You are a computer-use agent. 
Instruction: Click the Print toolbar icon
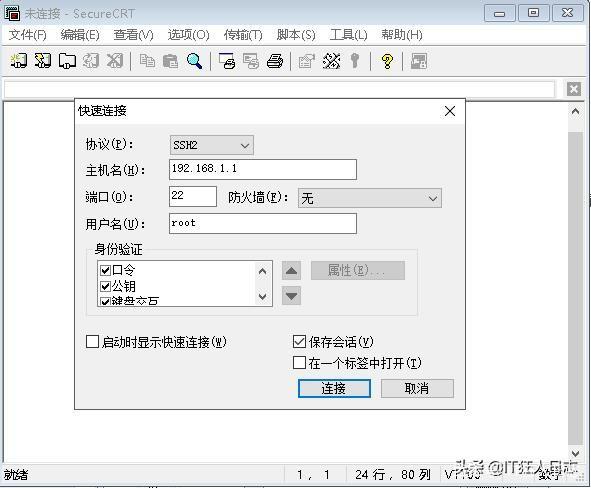click(x=275, y=61)
